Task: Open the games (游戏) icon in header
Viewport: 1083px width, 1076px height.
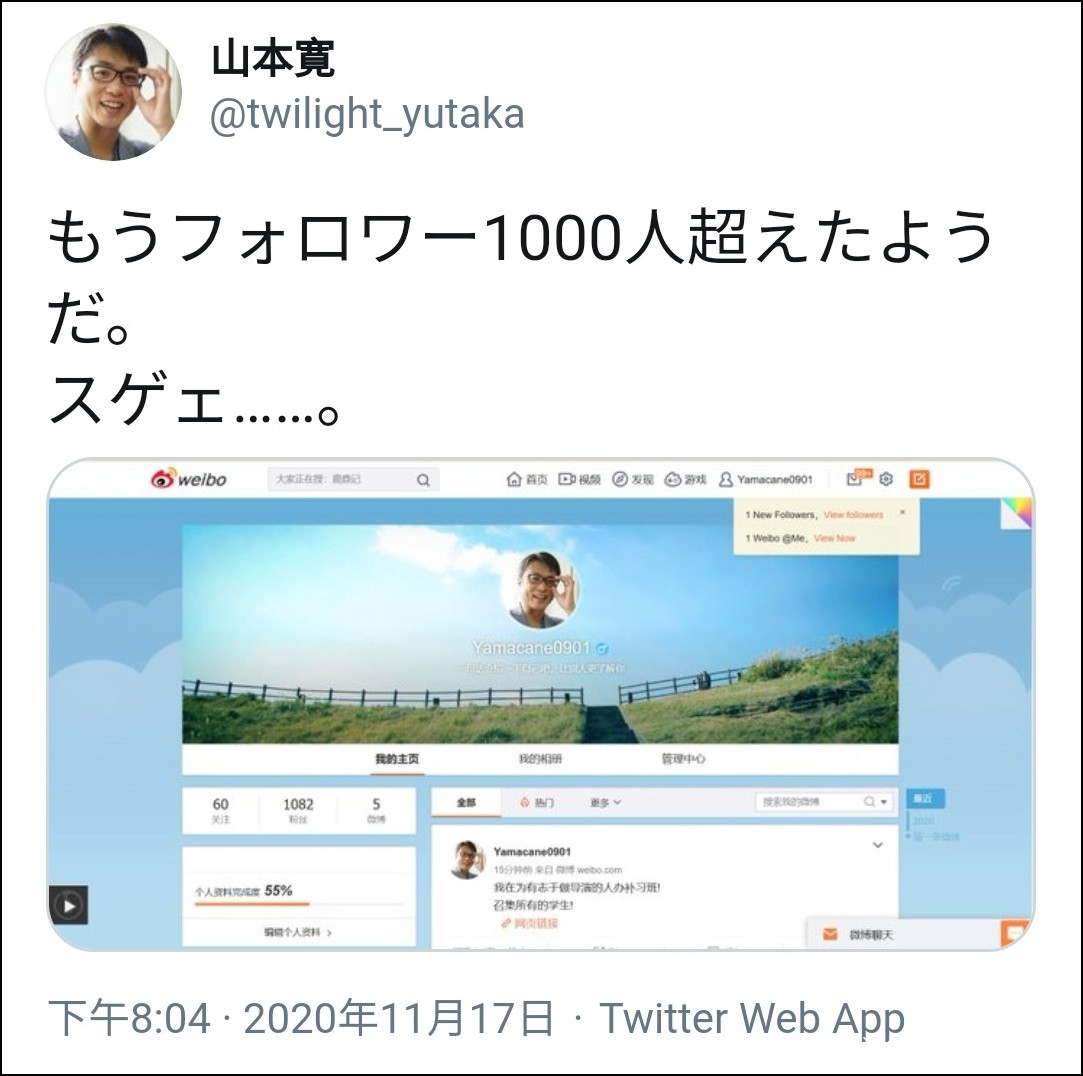Action: coord(673,479)
